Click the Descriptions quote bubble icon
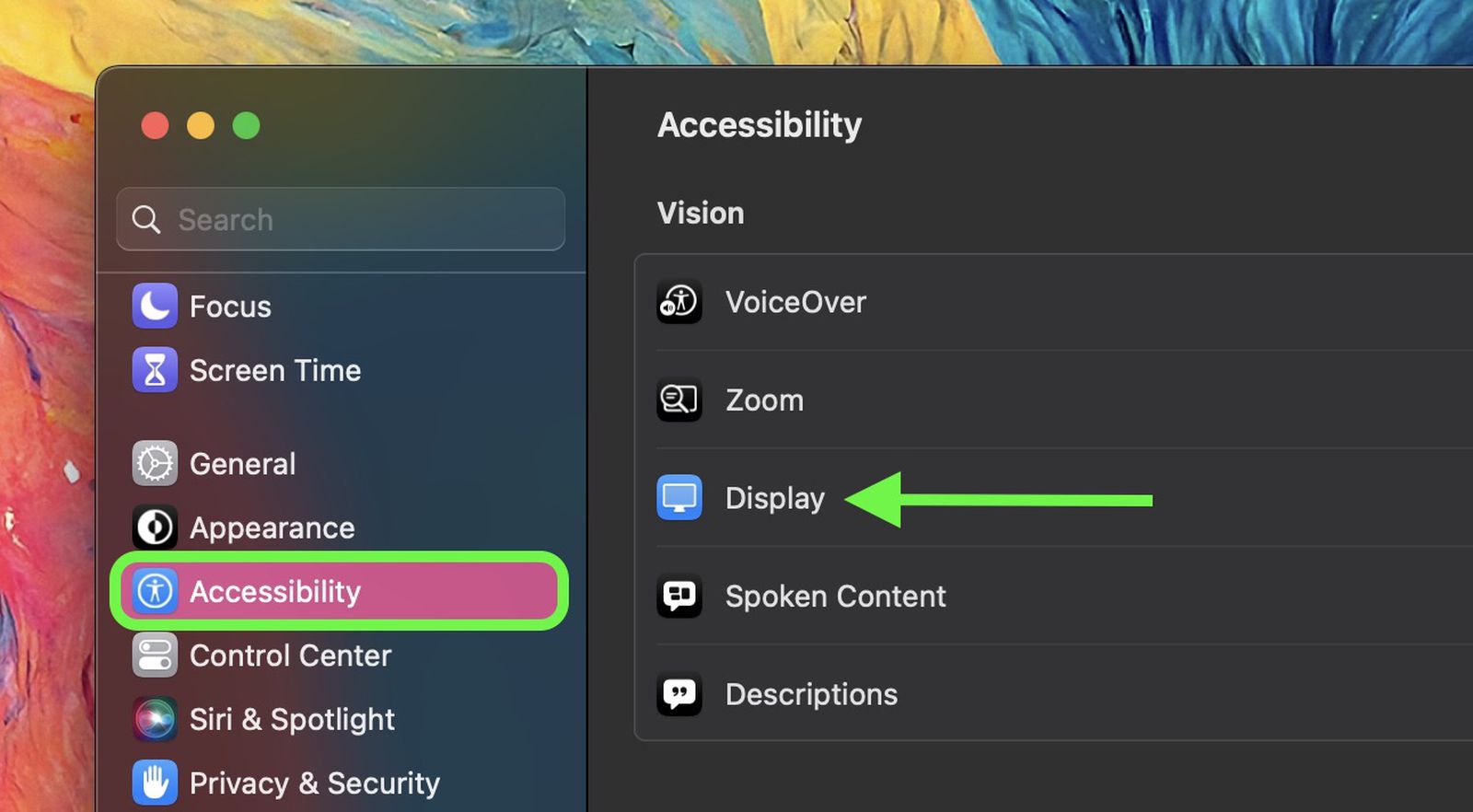 [679, 694]
